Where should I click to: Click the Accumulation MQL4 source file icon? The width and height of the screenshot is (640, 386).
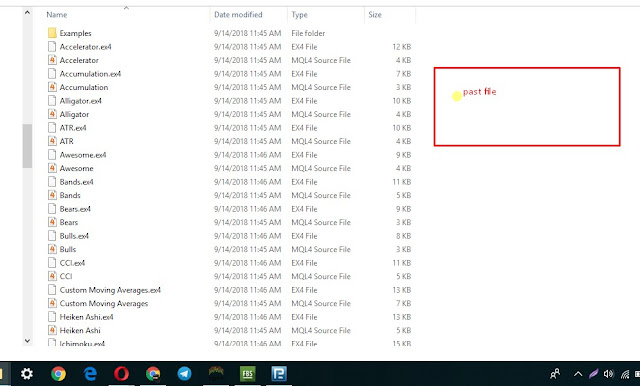(x=52, y=87)
